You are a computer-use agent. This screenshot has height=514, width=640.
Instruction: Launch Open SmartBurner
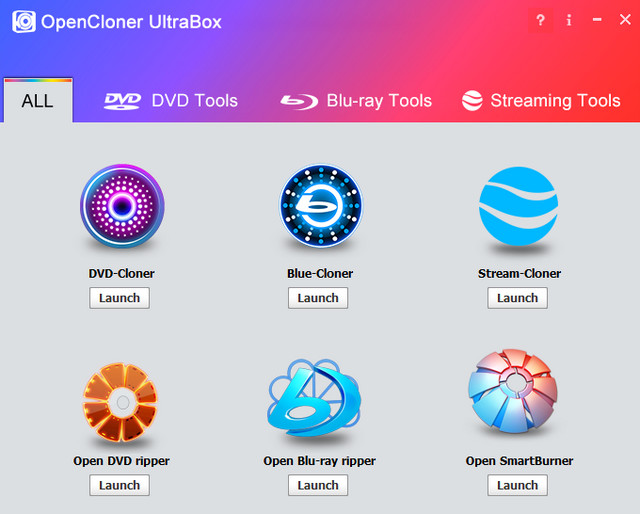517,485
